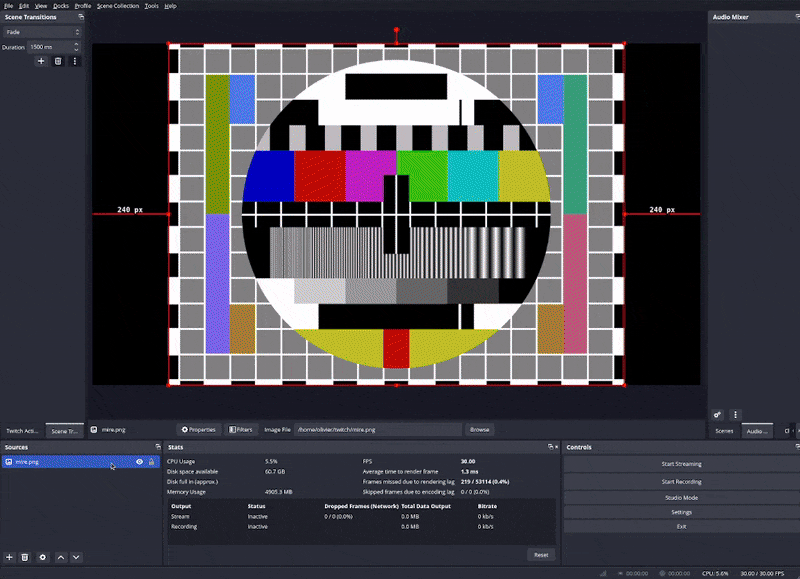The height and width of the screenshot is (579, 800).
Task: Click Start Streaming
Action: [681, 463]
